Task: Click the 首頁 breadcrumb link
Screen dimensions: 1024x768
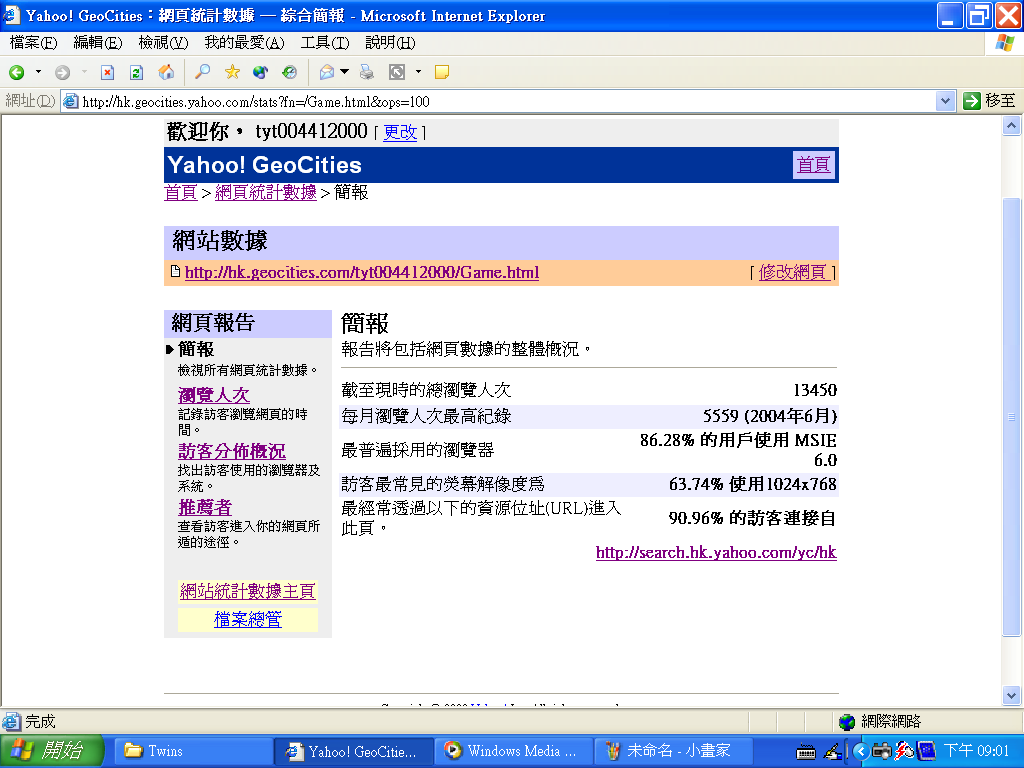Action: click(180, 193)
